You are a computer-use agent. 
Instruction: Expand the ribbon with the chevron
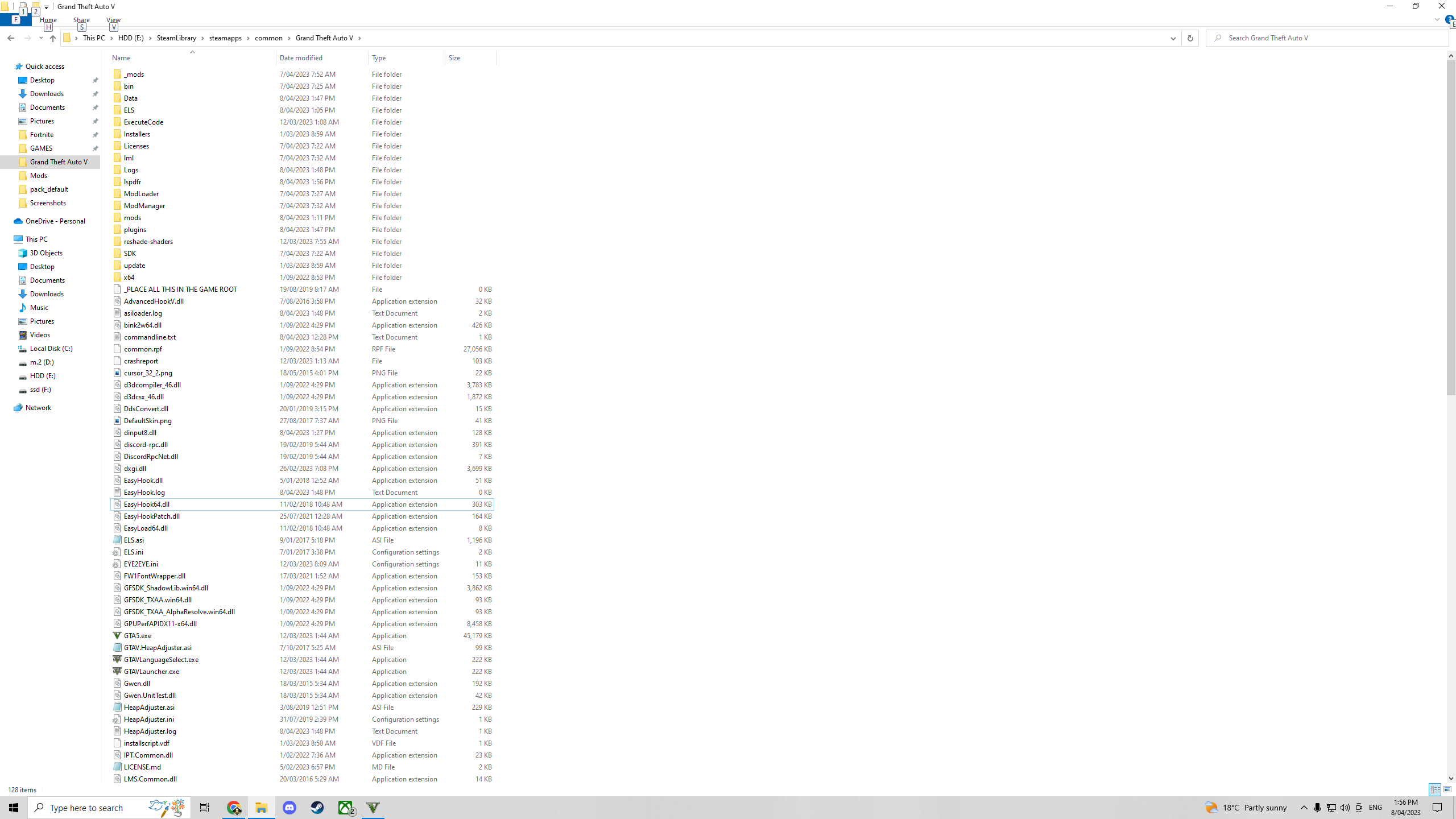(1437, 19)
